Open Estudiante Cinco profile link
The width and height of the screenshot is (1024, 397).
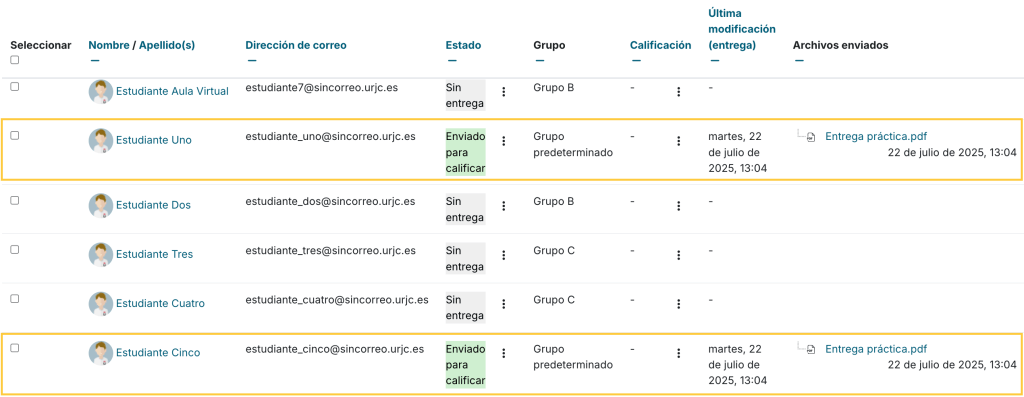158,353
